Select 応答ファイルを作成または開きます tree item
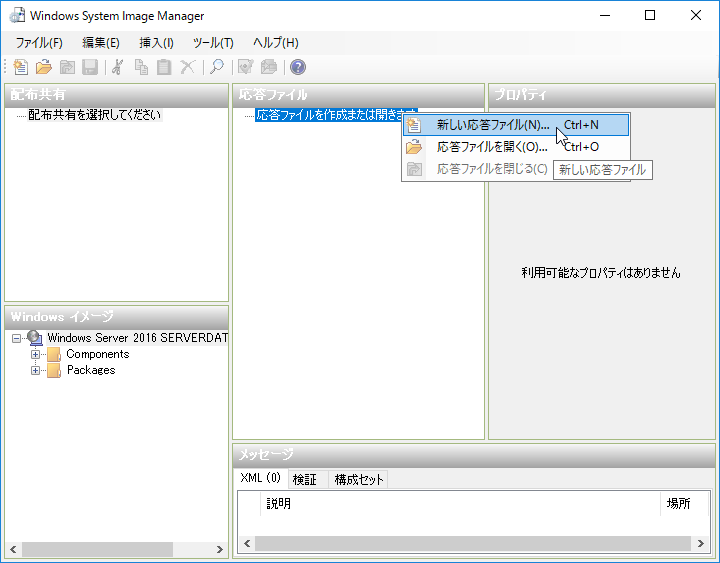This screenshot has height=563, width=720. pyautogui.click(x=336, y=115)
